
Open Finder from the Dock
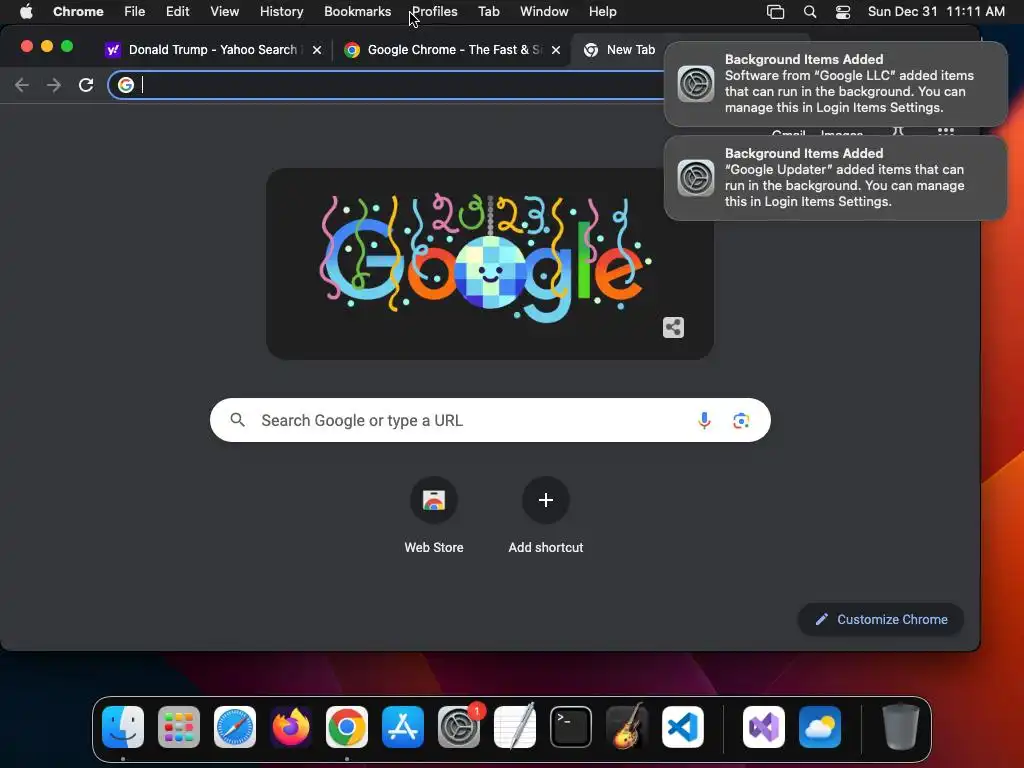coord(123,727)
